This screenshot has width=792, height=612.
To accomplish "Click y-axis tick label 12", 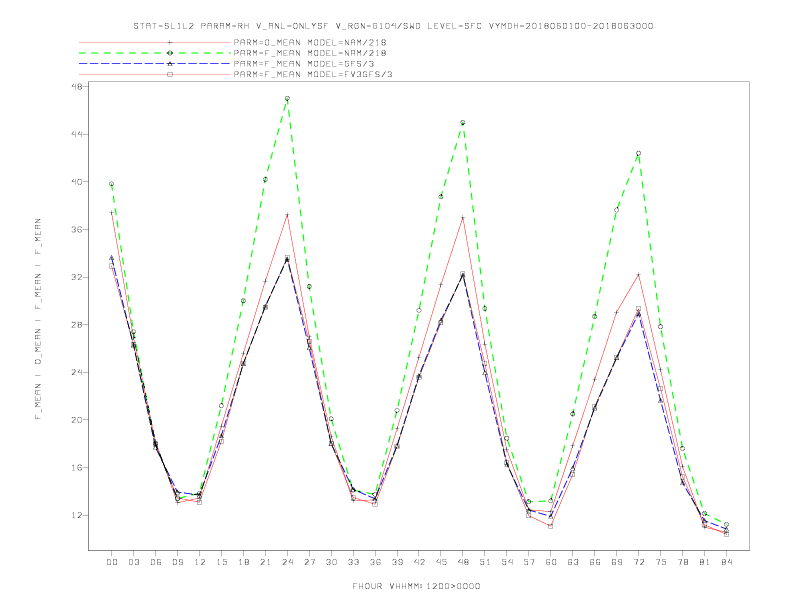I will (77, 515).
